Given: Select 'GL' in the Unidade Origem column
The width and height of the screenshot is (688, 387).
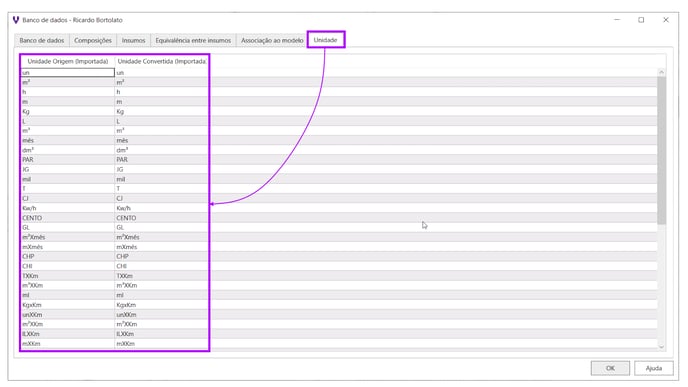Looking at the screenshot, I should [x=68, y=227].
